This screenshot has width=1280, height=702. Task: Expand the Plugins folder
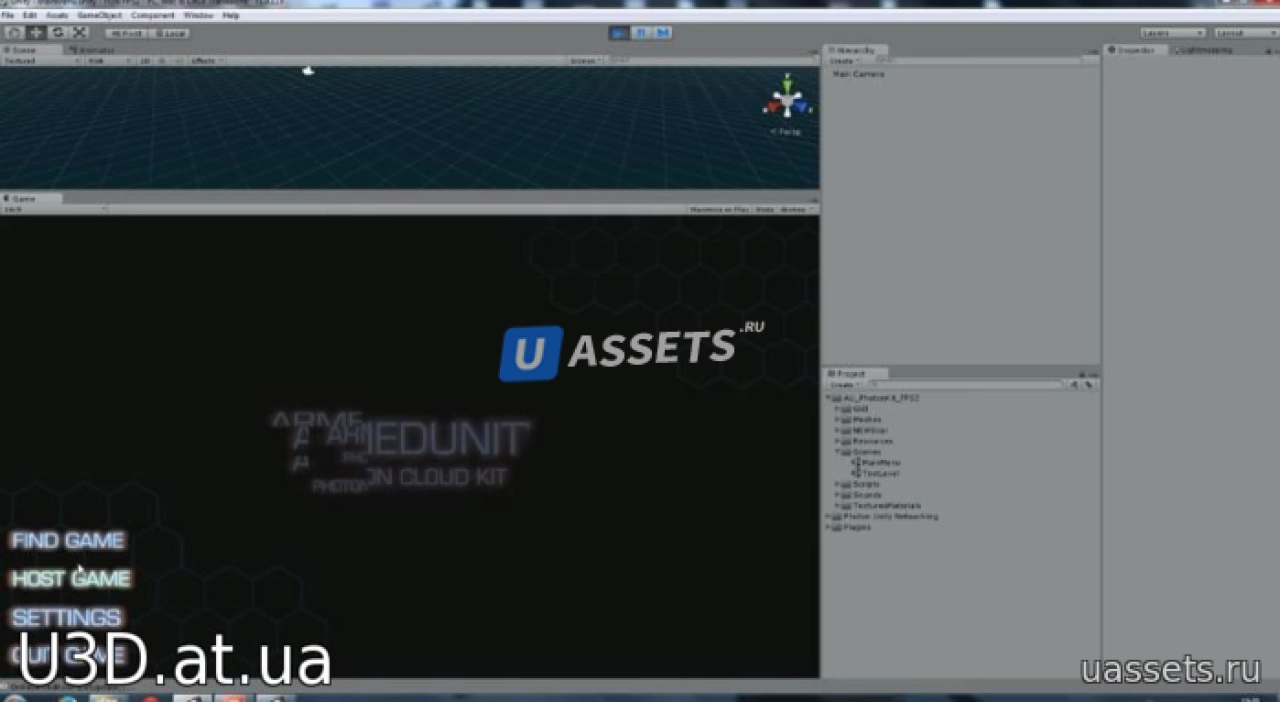tap(828, 527)
